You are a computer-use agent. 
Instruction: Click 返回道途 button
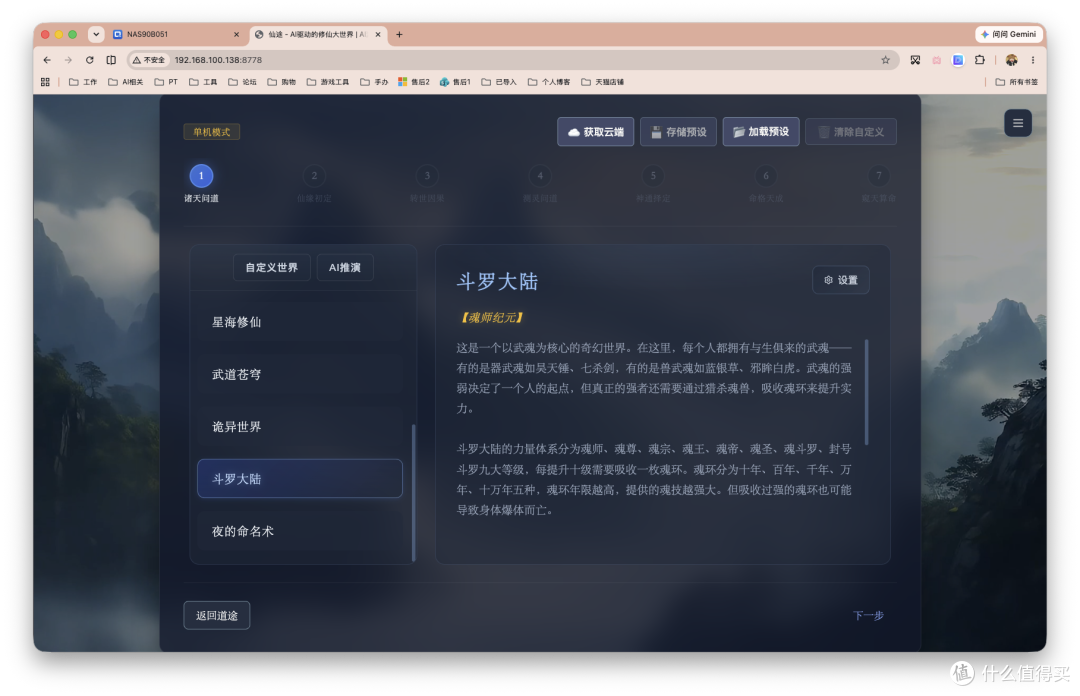coord(216,615)
